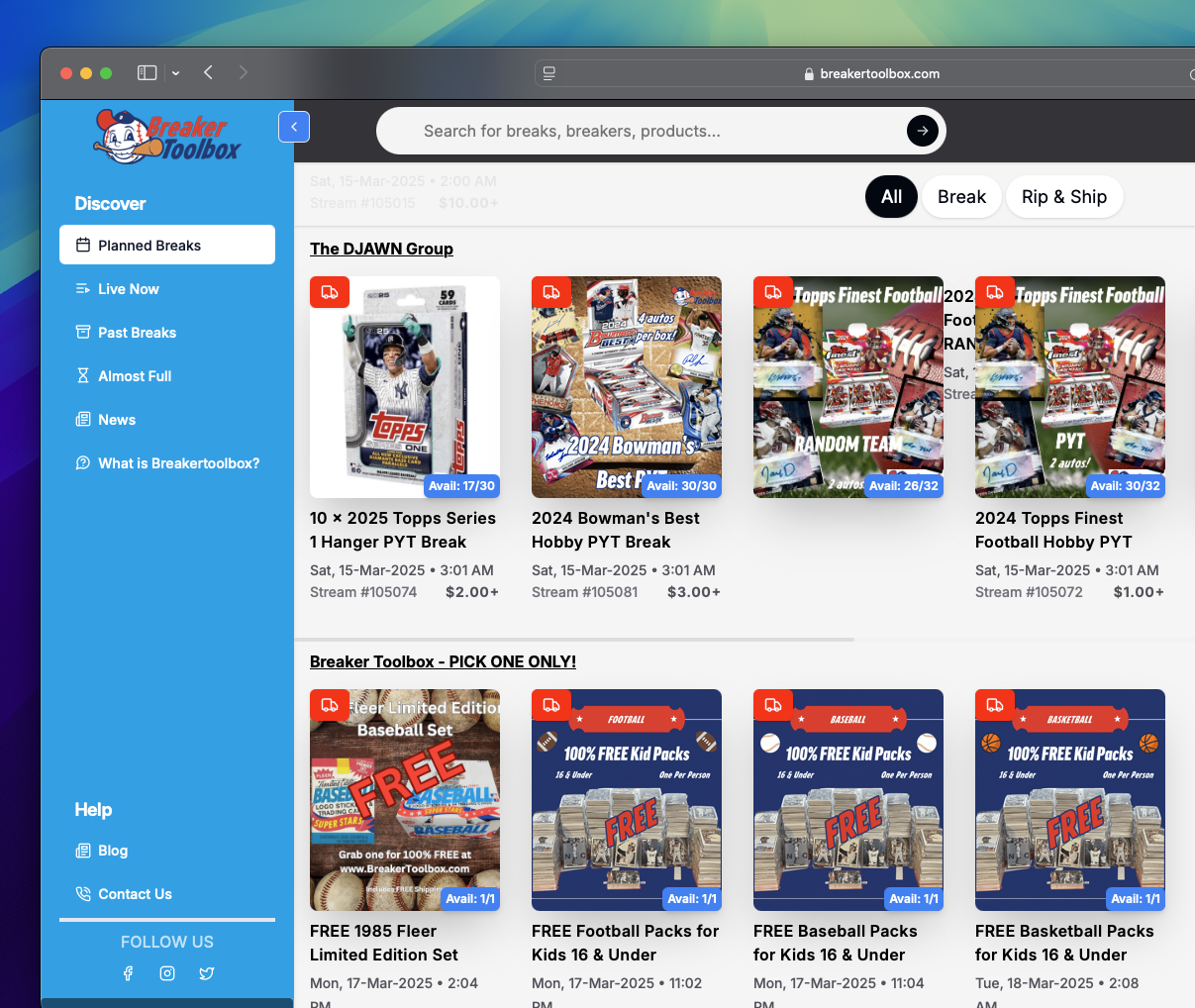
Task: Select the Break filter pill
Action: 961,197
